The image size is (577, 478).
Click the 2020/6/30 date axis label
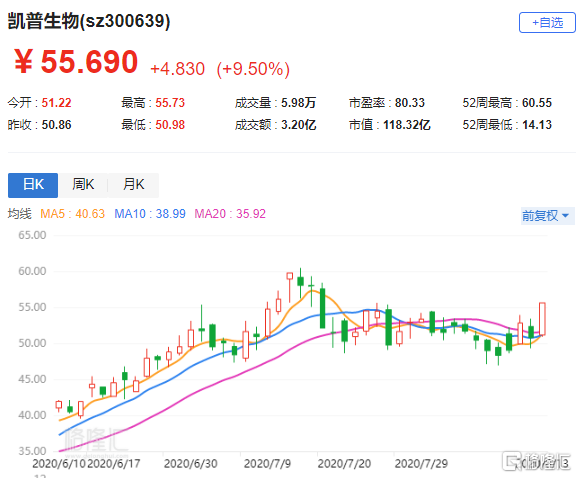pos(191,464)
